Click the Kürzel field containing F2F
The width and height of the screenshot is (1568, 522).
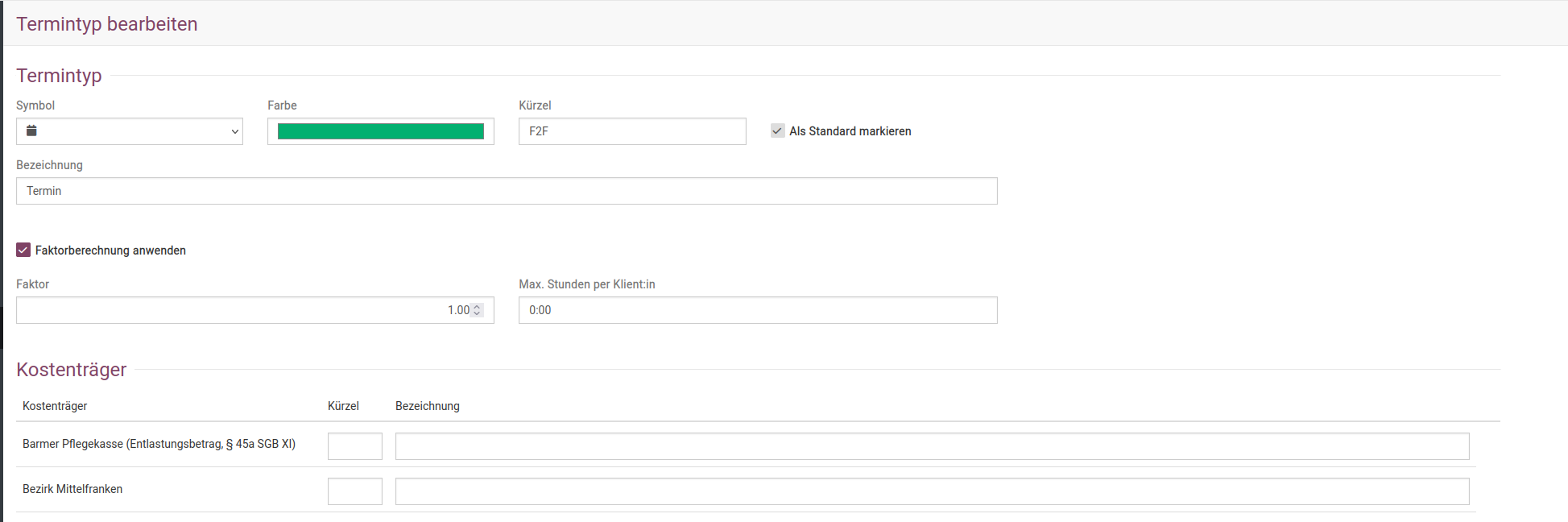(x=632, y=131)
